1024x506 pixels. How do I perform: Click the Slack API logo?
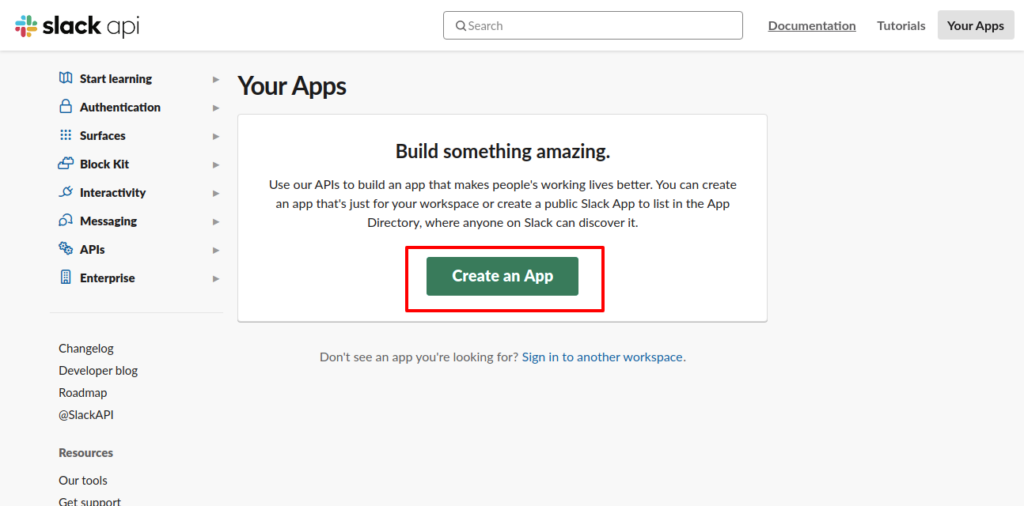click(77, 26)
